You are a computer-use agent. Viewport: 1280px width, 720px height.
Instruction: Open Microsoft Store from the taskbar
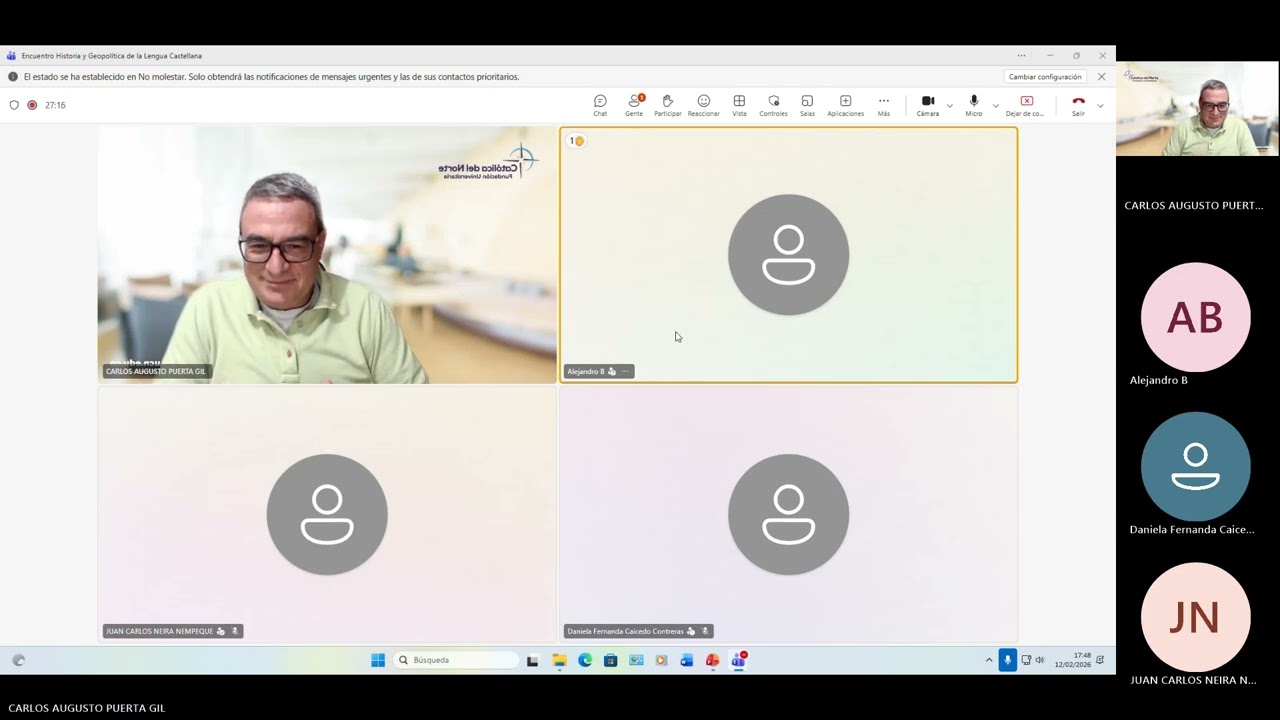[610, 660]
